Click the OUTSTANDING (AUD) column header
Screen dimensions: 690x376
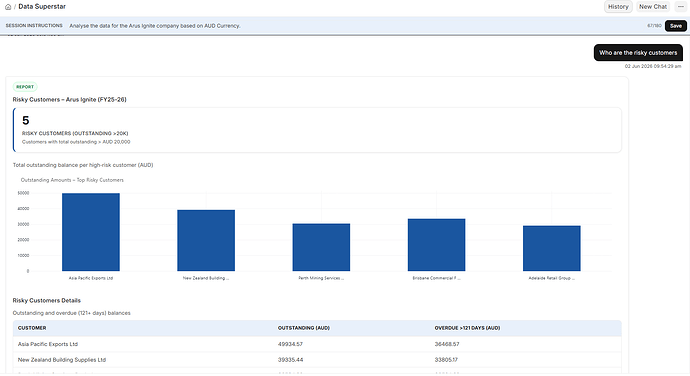pyautogui.click(x=304, y=328)
